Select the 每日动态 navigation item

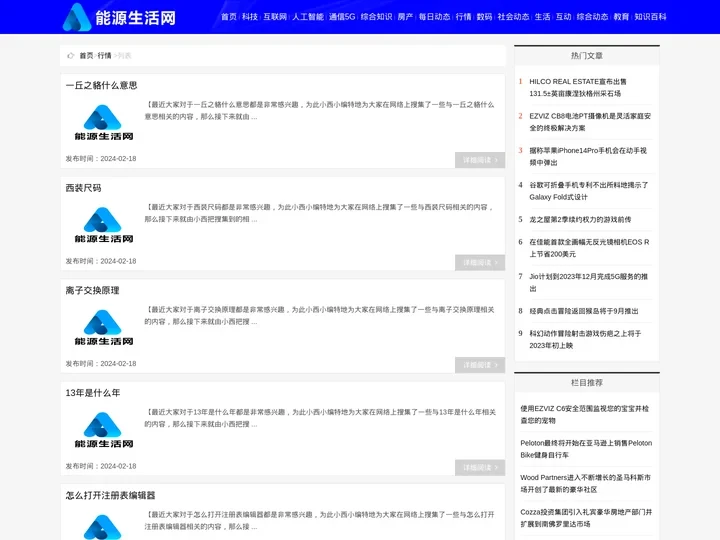[434, 17]
